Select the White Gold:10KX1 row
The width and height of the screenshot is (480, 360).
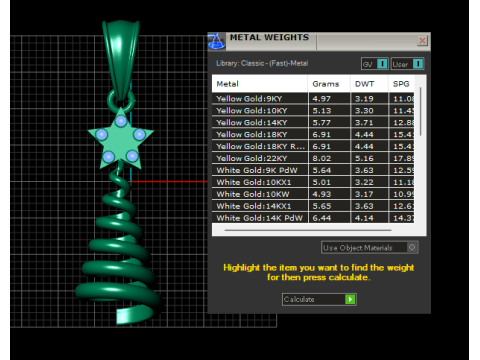(x=313, y=182)
